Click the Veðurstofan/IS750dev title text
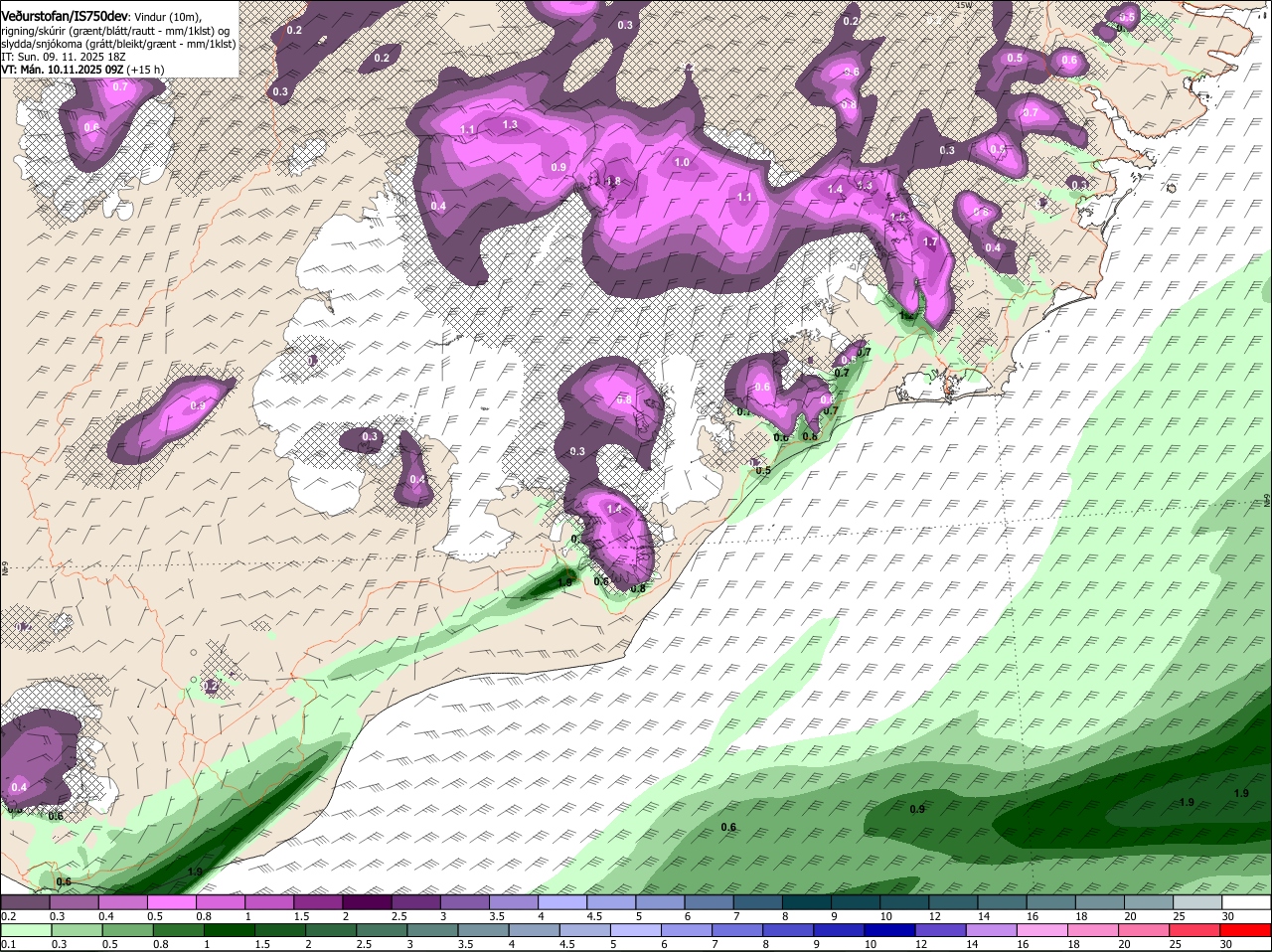1272x952 pixels. point(65,17)
